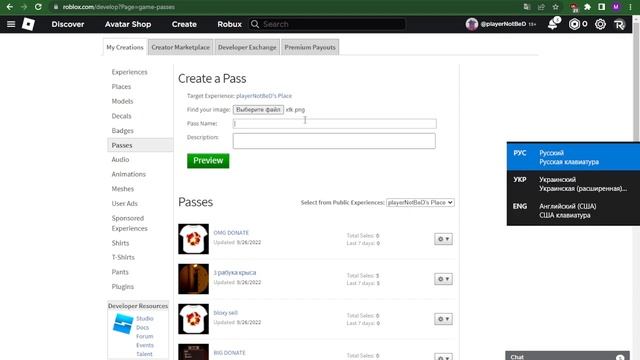640x360 pixels.
Task: Open the BIG DONATE pass link
Action: (x=229, y=353)
